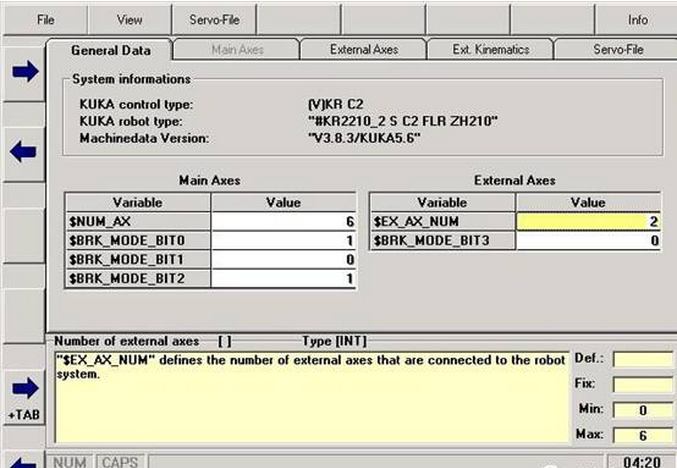Click the CAPS status bar indicator

click(120, 461)
